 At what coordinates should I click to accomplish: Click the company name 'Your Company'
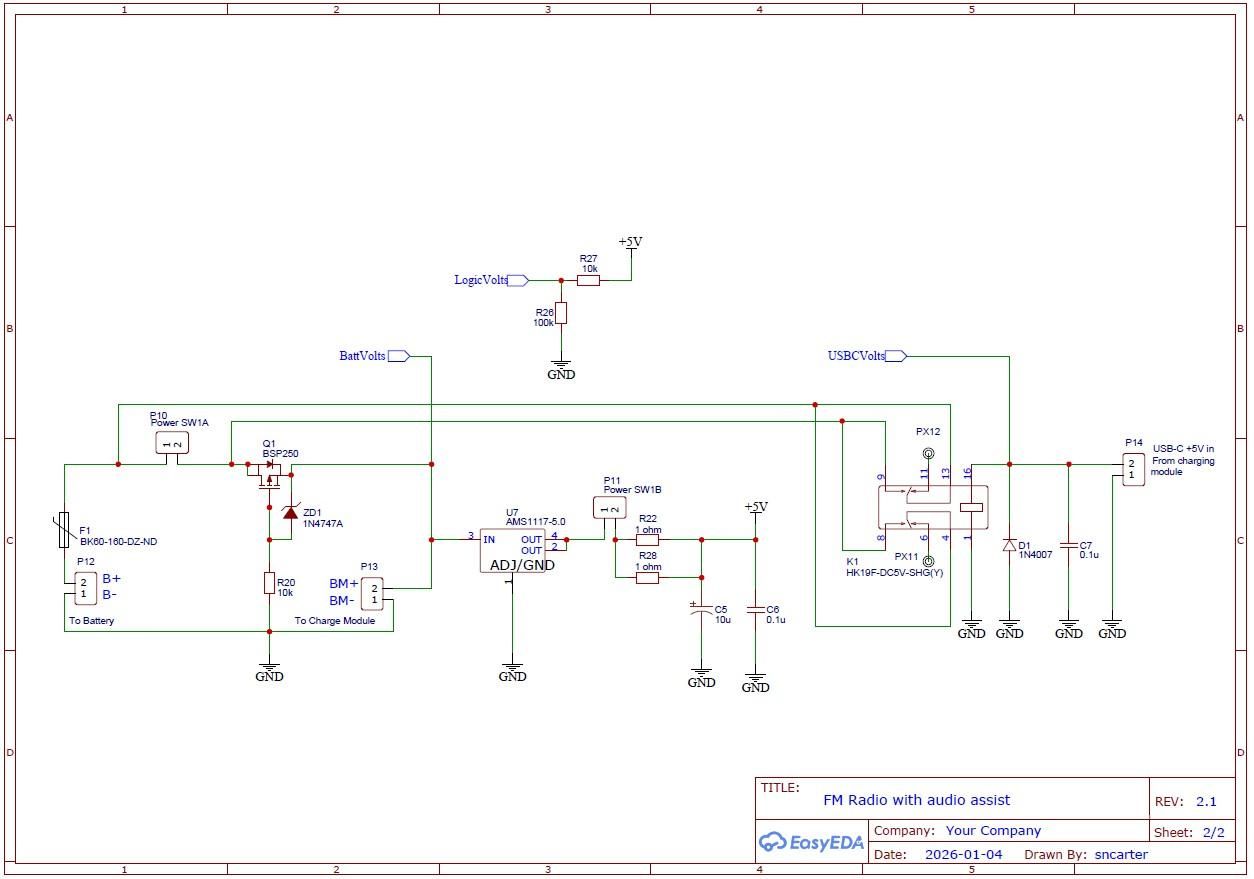[x=993, y=831]
